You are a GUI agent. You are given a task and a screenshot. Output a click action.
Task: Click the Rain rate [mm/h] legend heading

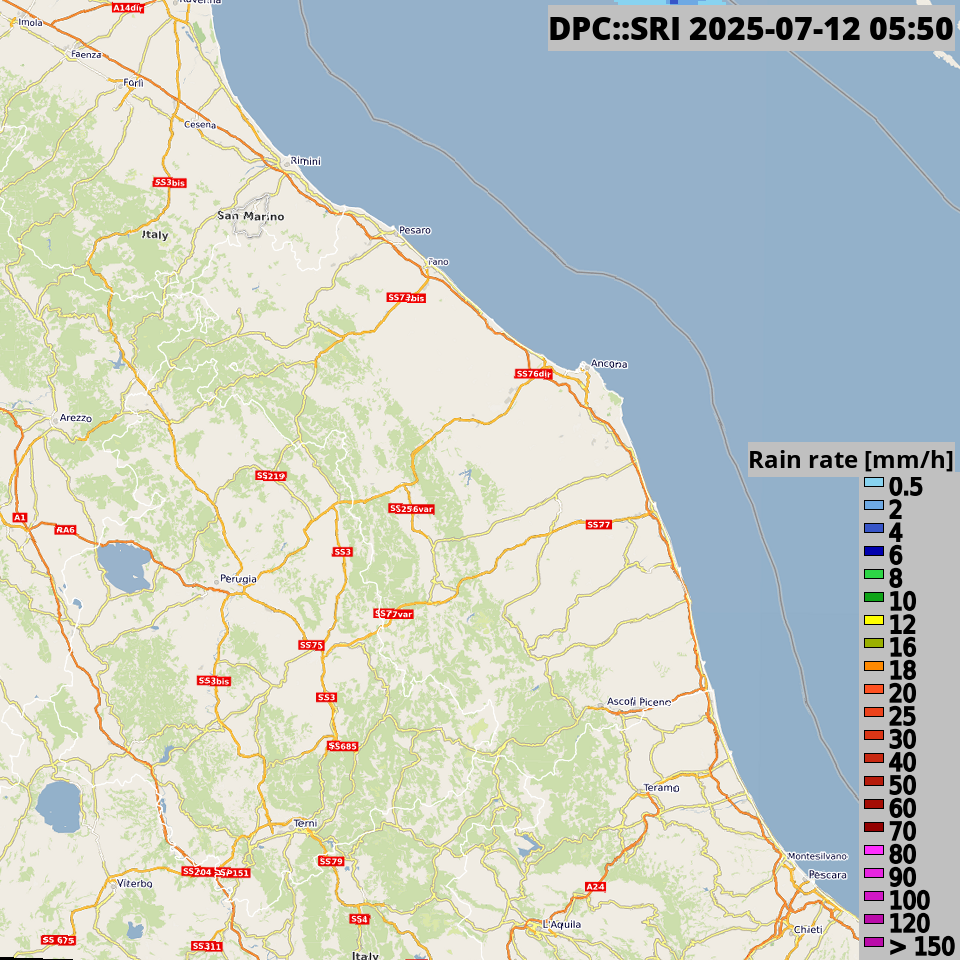[851, 459]
